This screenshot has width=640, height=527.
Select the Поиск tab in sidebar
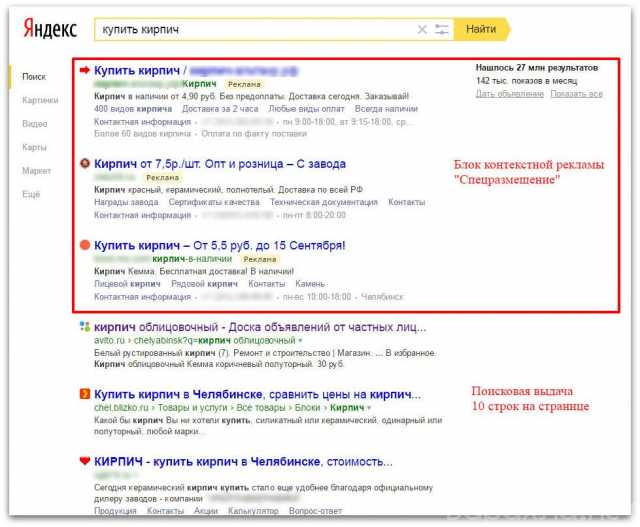click(x=34, y=77)
